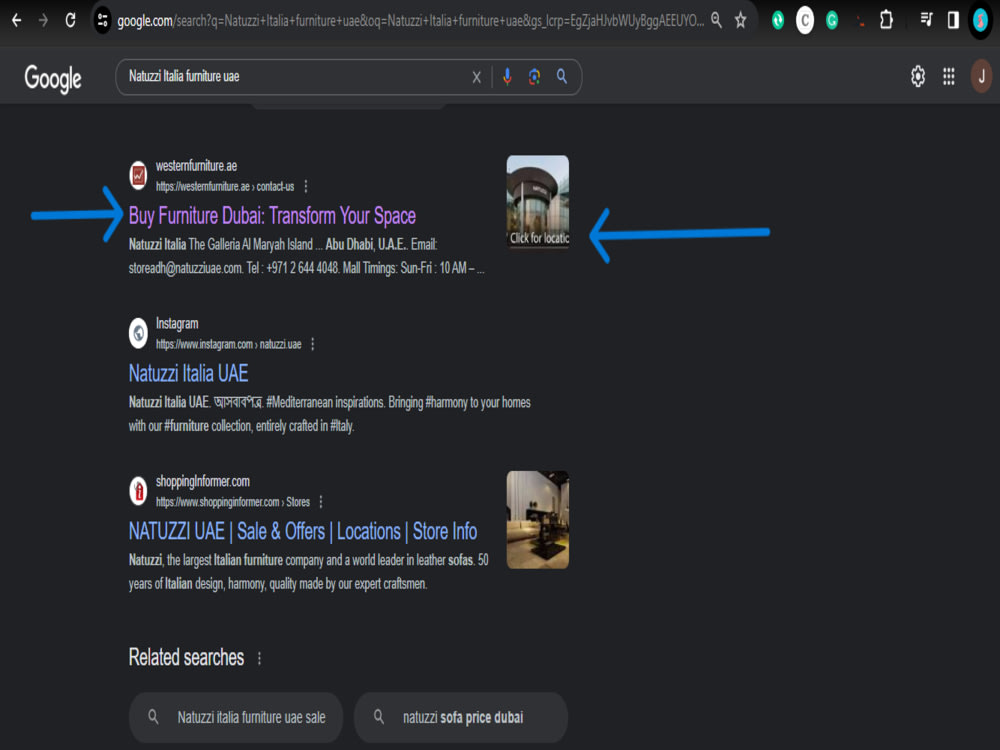Click the instagram.com natuzzi.uae URL
Image resolution: width=1000 pixels, height=750 pixels.
click(x=228, y=344)
